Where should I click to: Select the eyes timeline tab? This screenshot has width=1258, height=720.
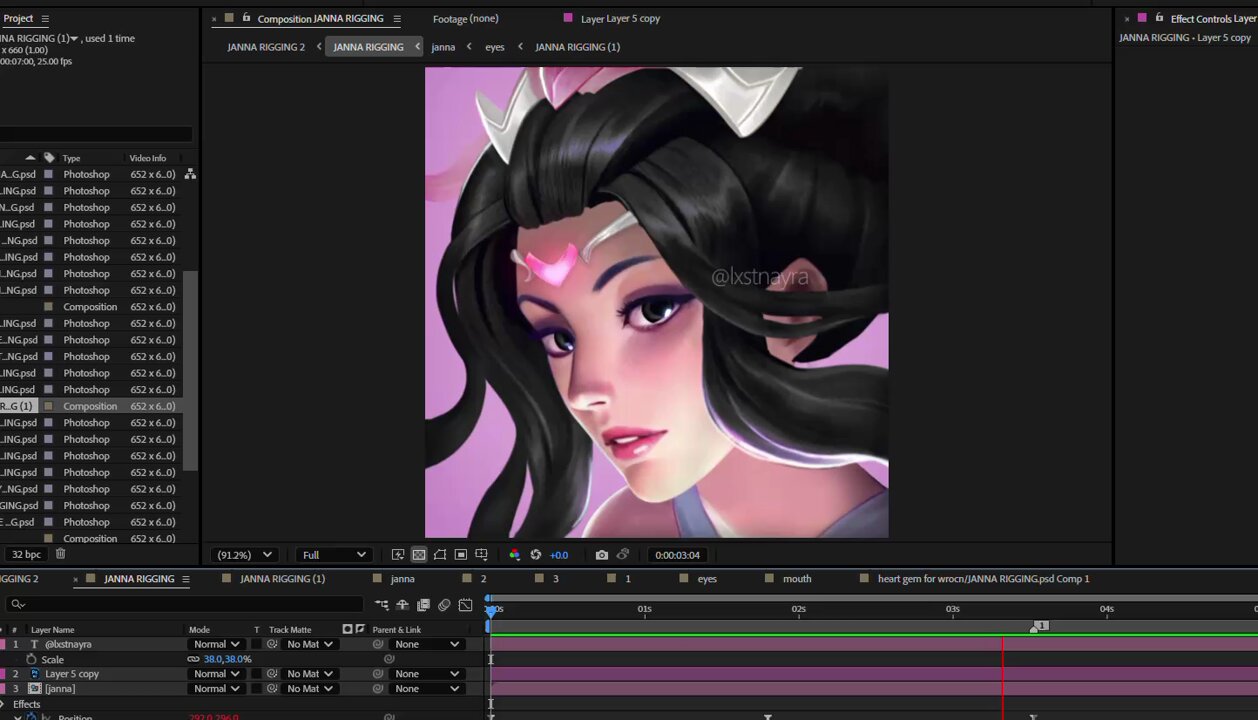707,579
